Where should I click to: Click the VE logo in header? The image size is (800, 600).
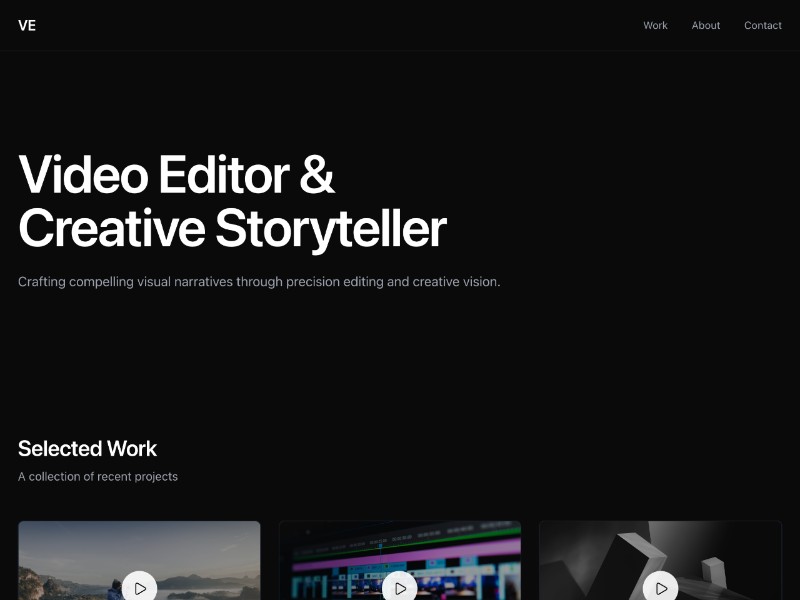click(x=27, y=25)
